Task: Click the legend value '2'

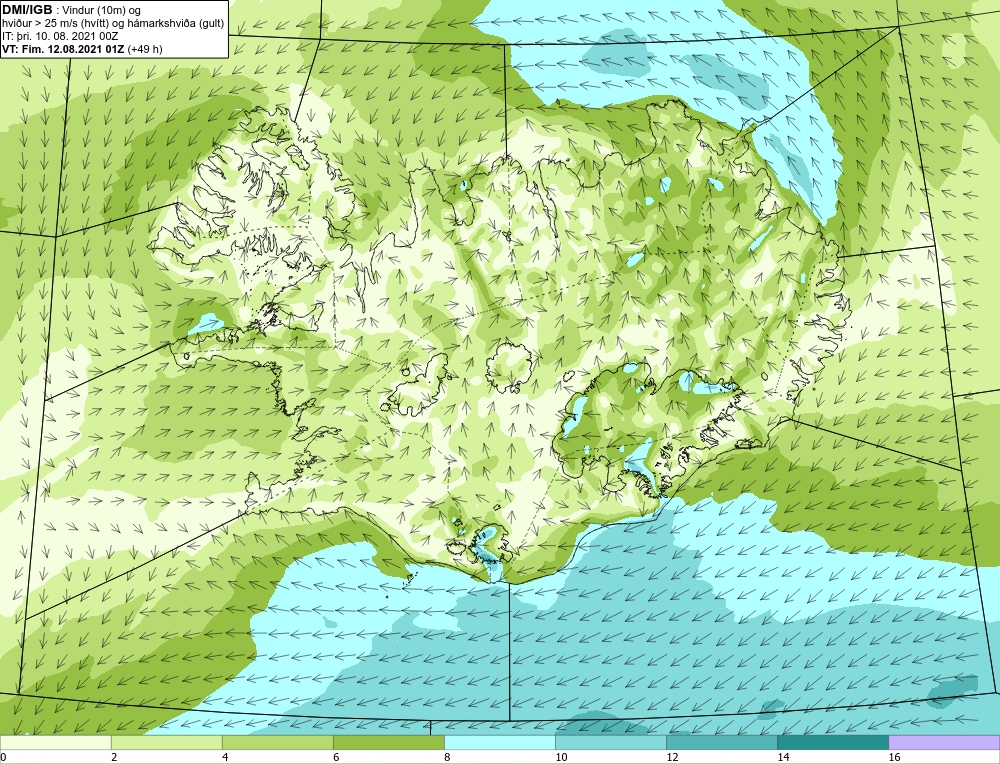Action: 114,757
